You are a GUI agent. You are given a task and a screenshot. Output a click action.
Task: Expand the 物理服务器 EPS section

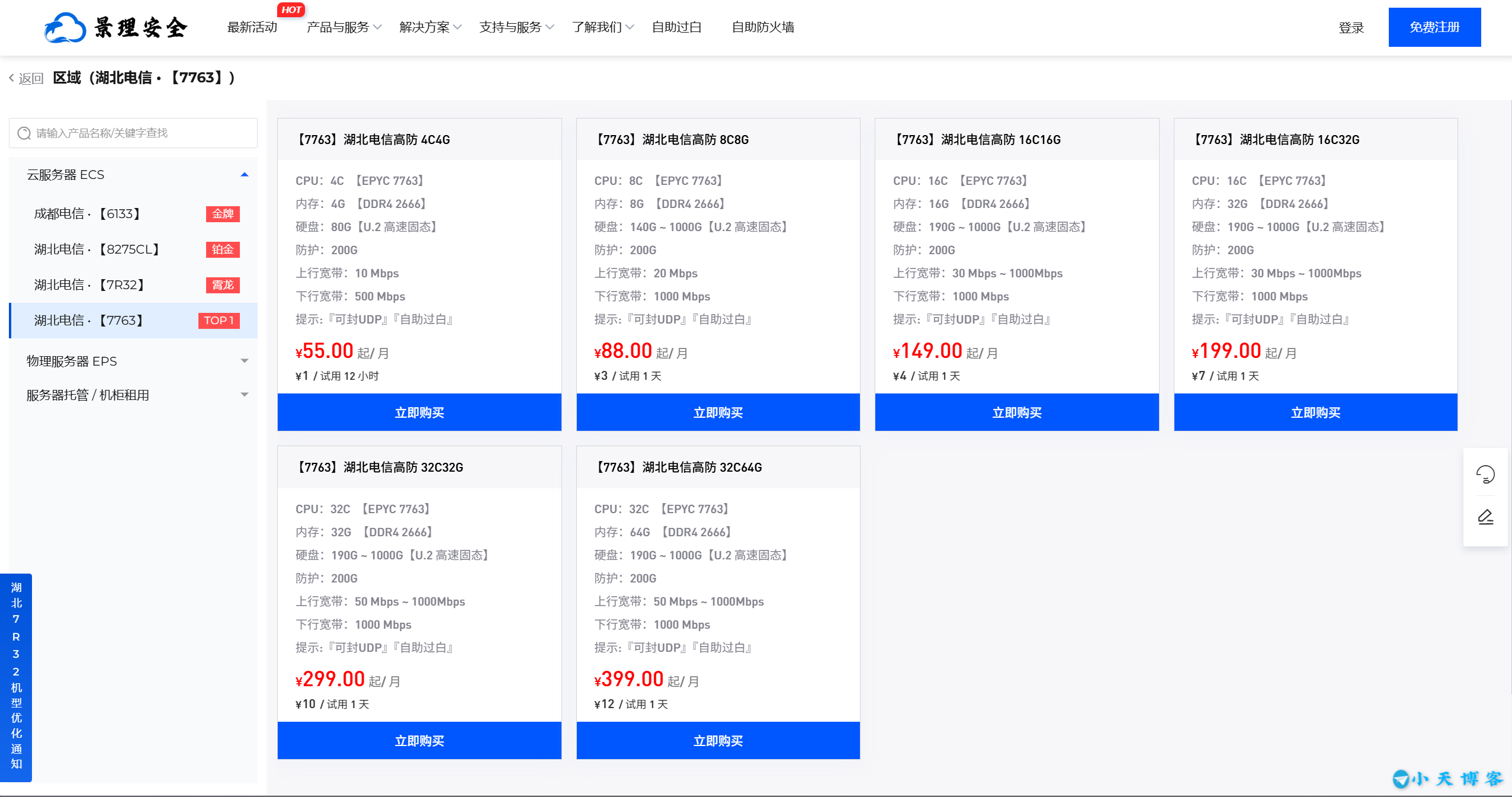pos(133,361)
